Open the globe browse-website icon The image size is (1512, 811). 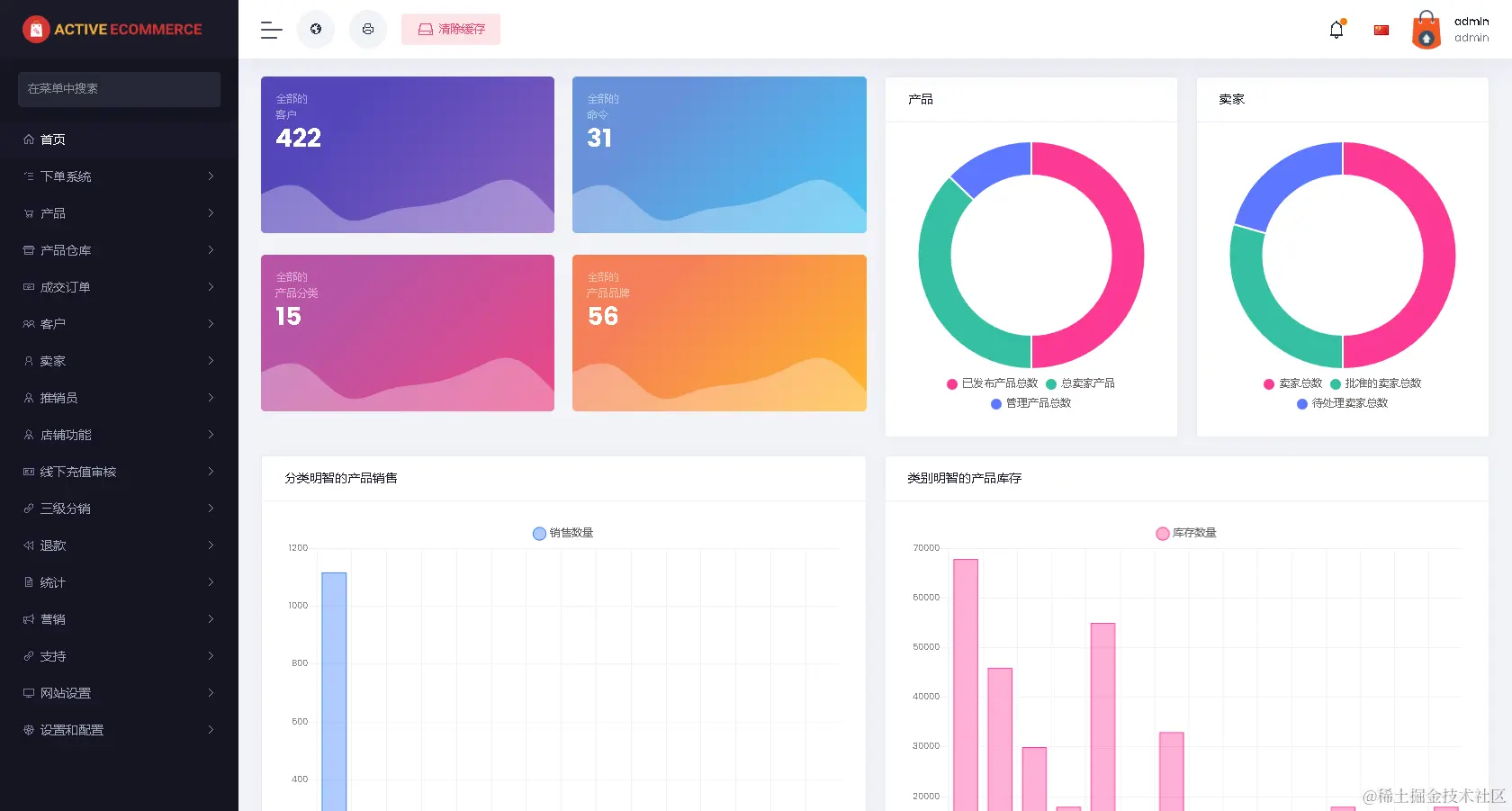pos(316,29)
